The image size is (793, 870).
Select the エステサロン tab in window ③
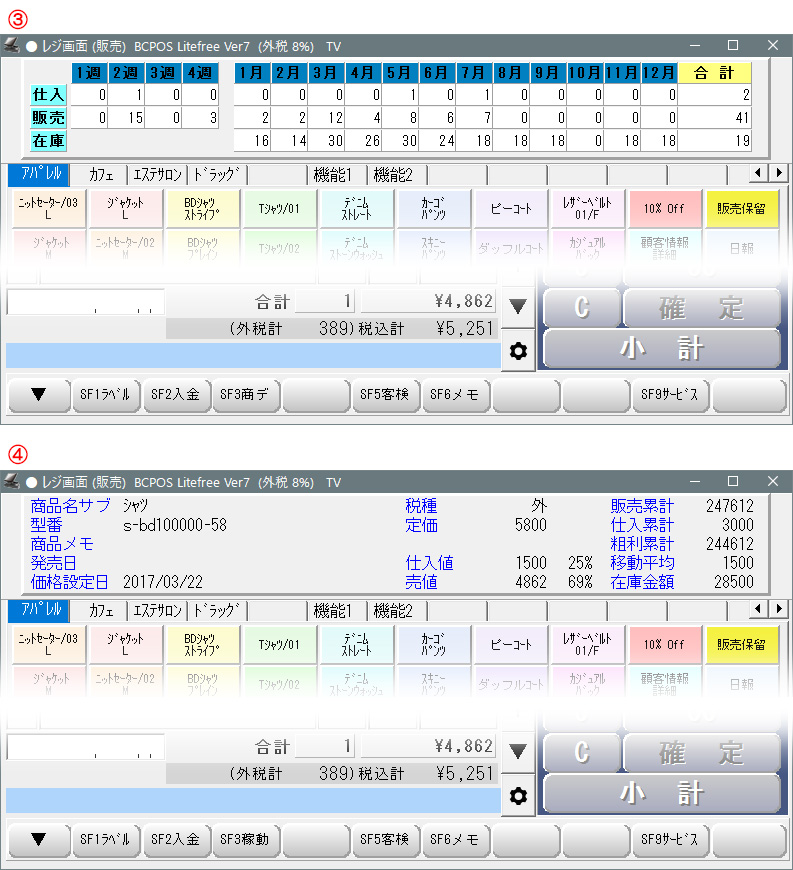158,175
